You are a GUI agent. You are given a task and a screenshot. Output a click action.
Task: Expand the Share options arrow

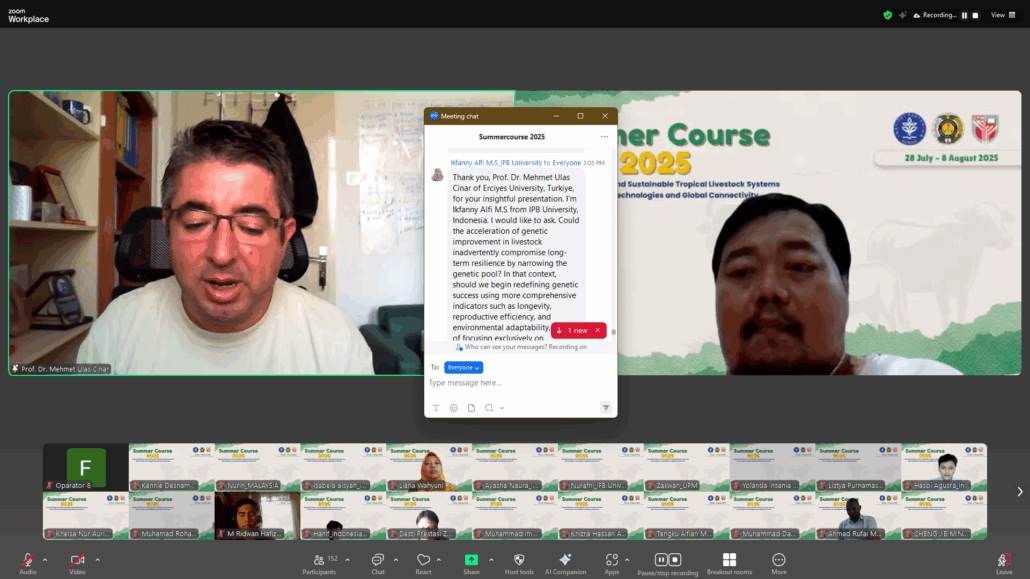tap(491, 559)
